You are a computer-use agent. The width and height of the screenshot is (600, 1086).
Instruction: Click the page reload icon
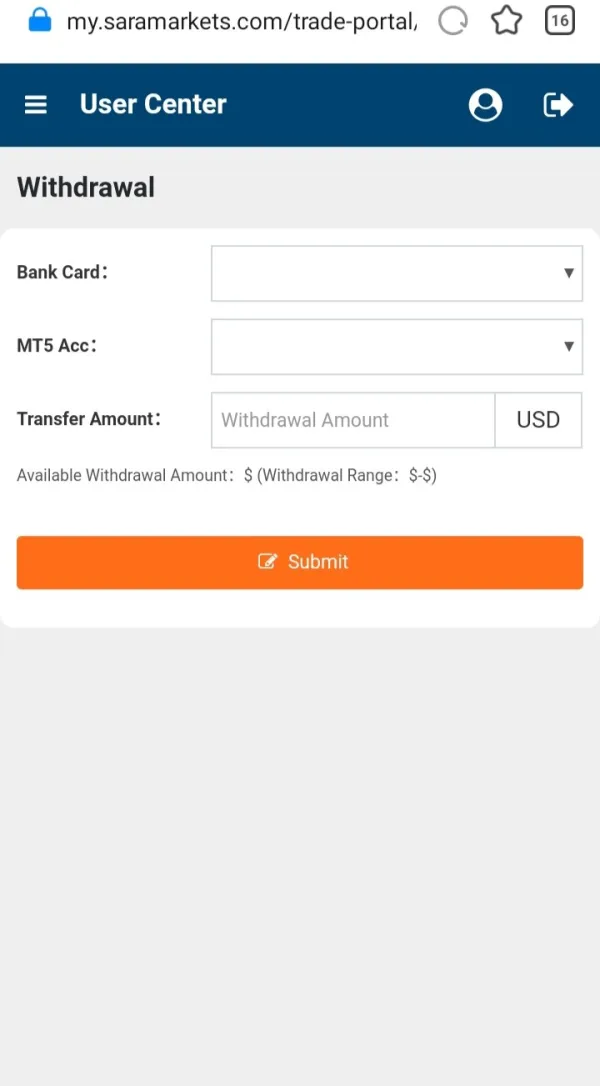453,21
